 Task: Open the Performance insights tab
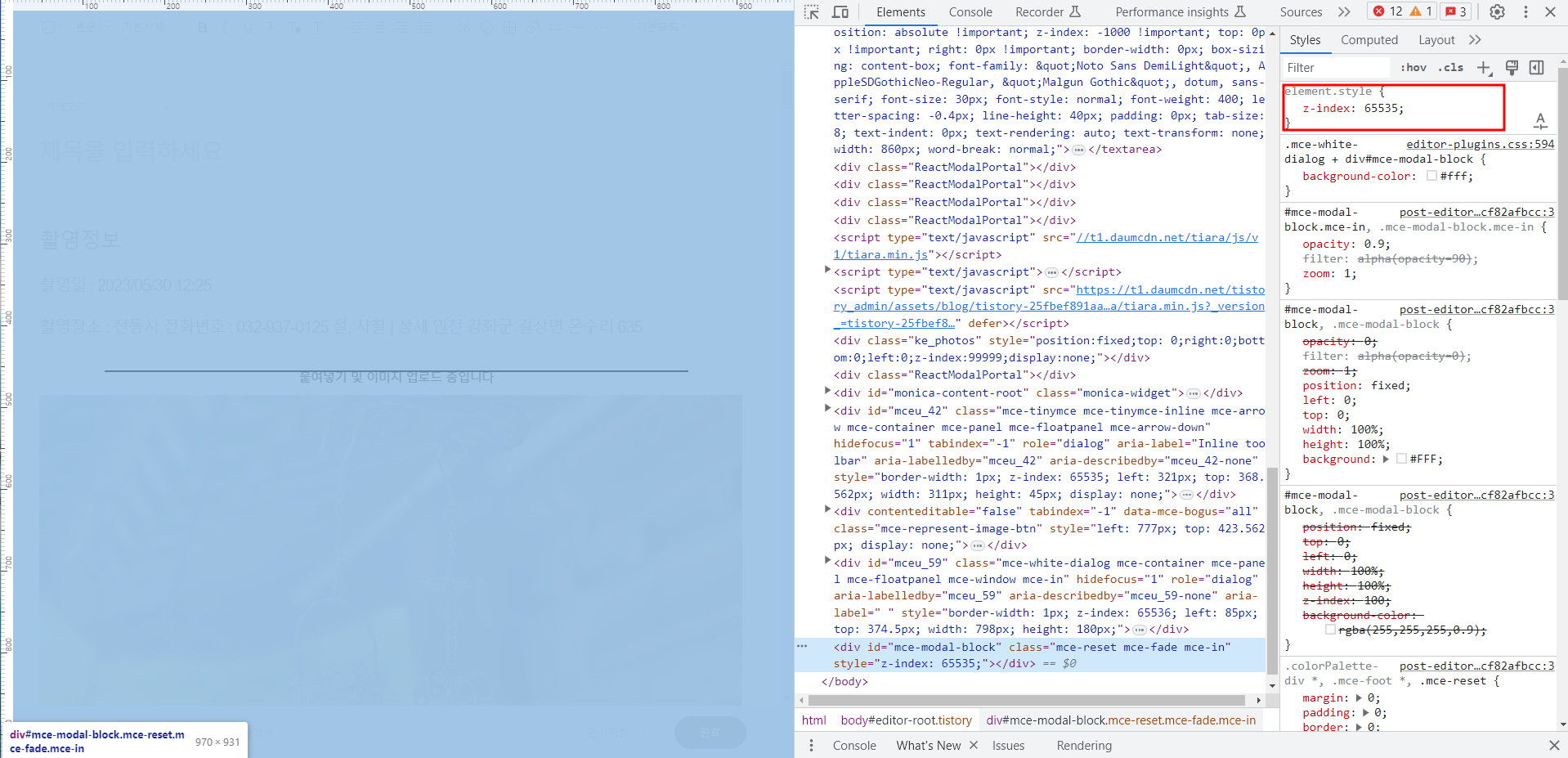(x=1180, y=11)
